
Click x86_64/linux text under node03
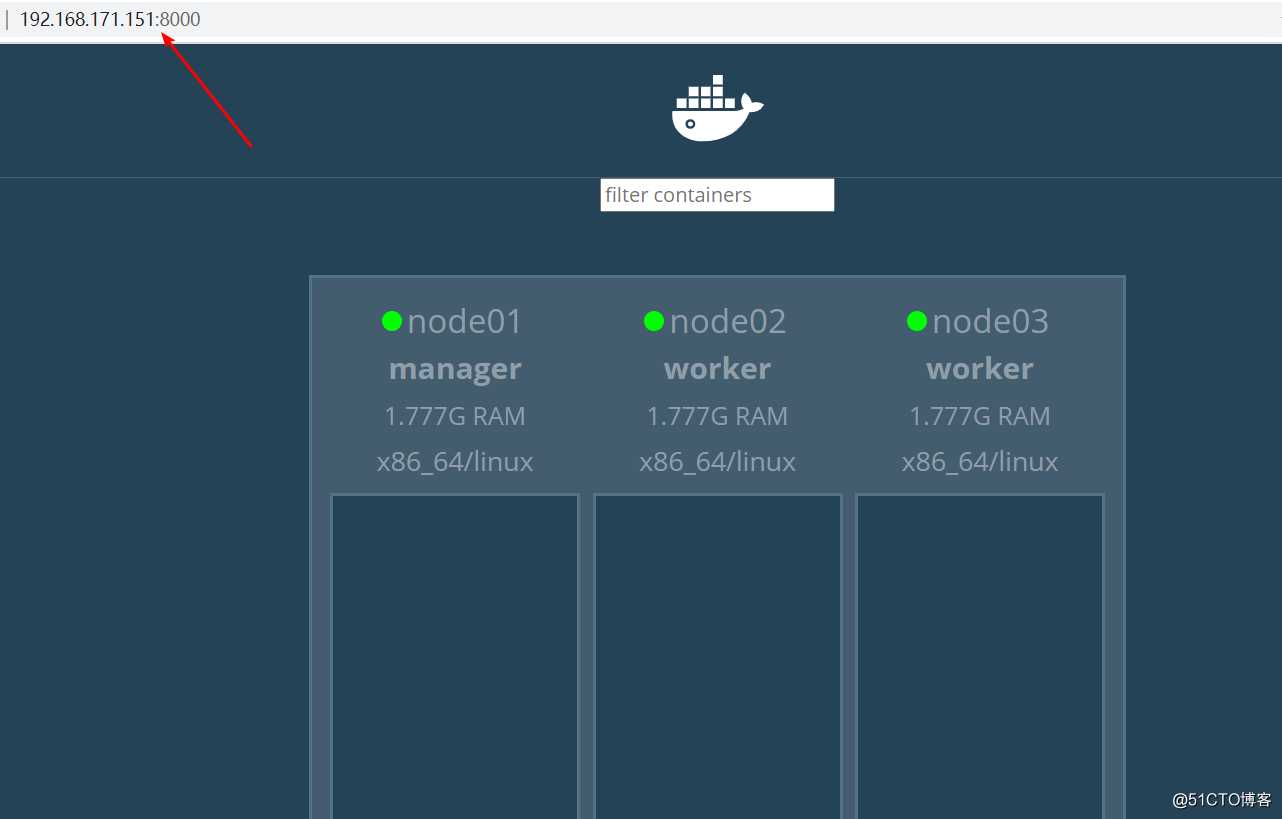click(980, 462)
